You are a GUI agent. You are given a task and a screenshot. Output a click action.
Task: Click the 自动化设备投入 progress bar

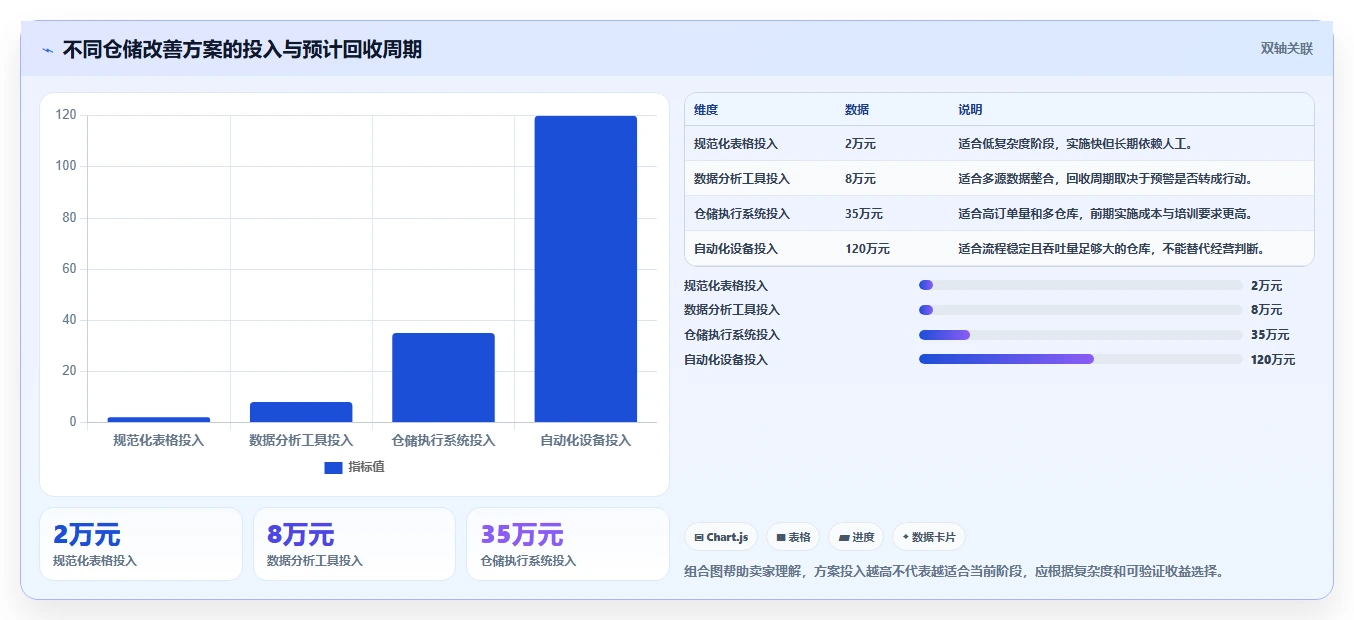[x=1080, y=359]
